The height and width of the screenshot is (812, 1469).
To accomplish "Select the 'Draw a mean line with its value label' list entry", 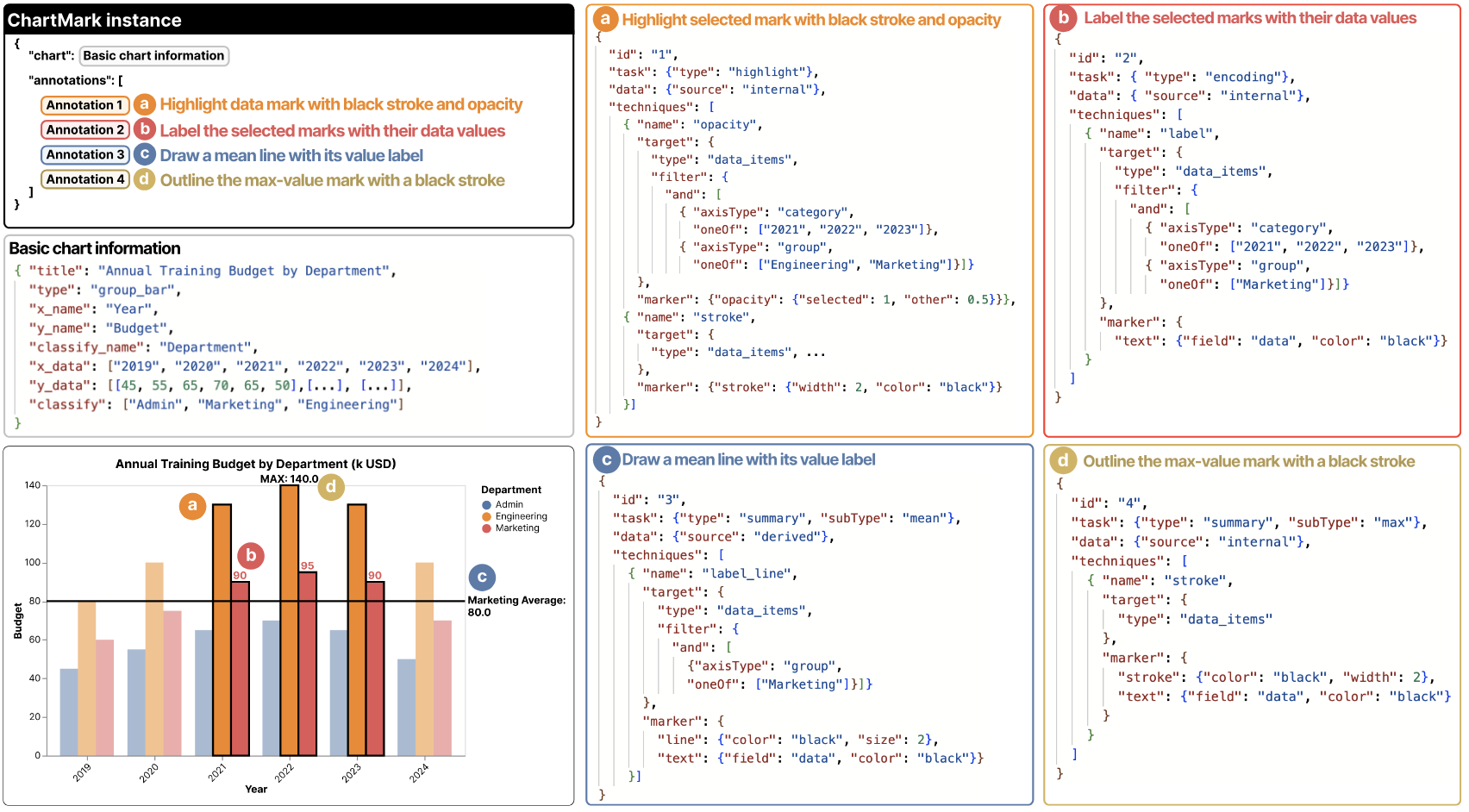I will (291, 156).
